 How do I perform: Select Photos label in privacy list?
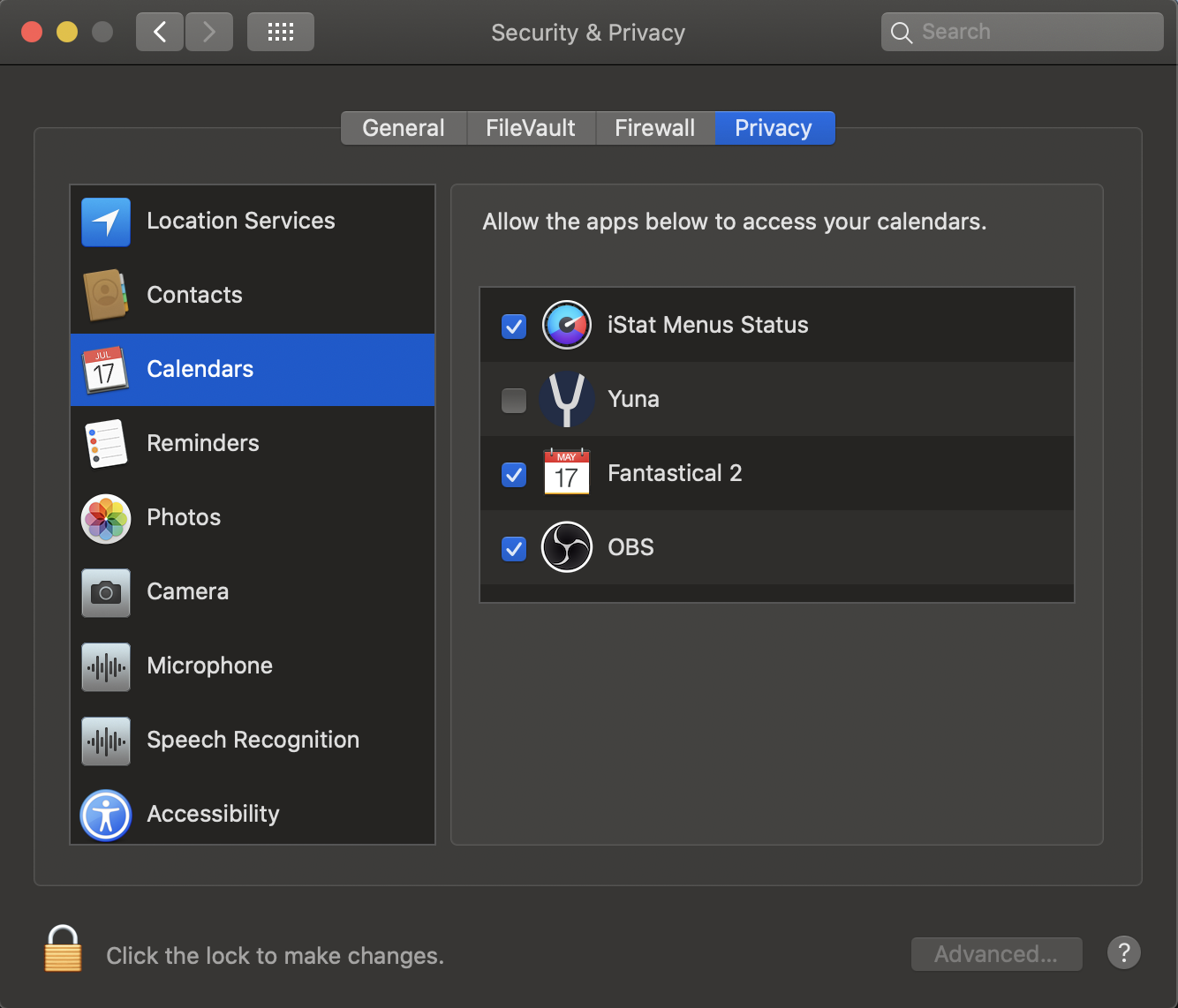[x=184, y=517]
